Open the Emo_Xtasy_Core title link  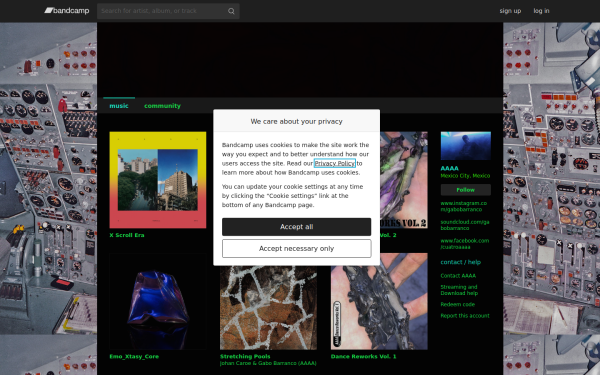(134, 356)
